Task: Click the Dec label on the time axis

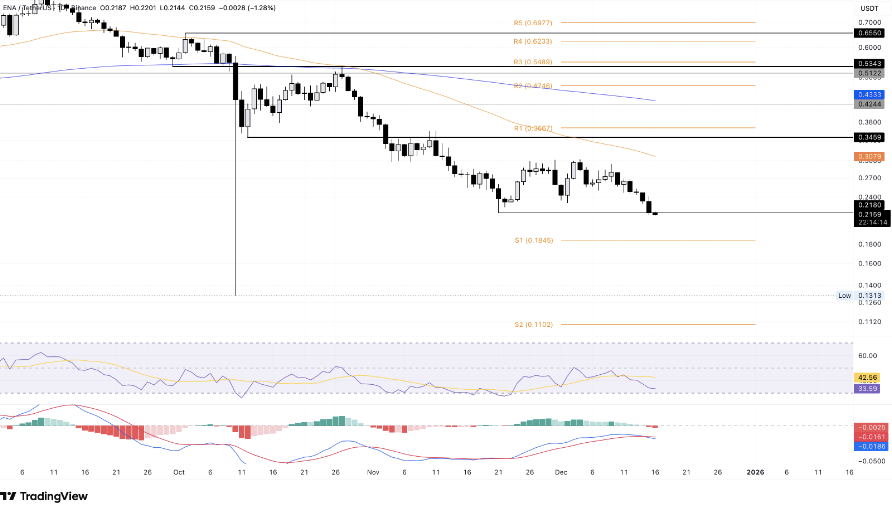Action: tap(561, 472)
